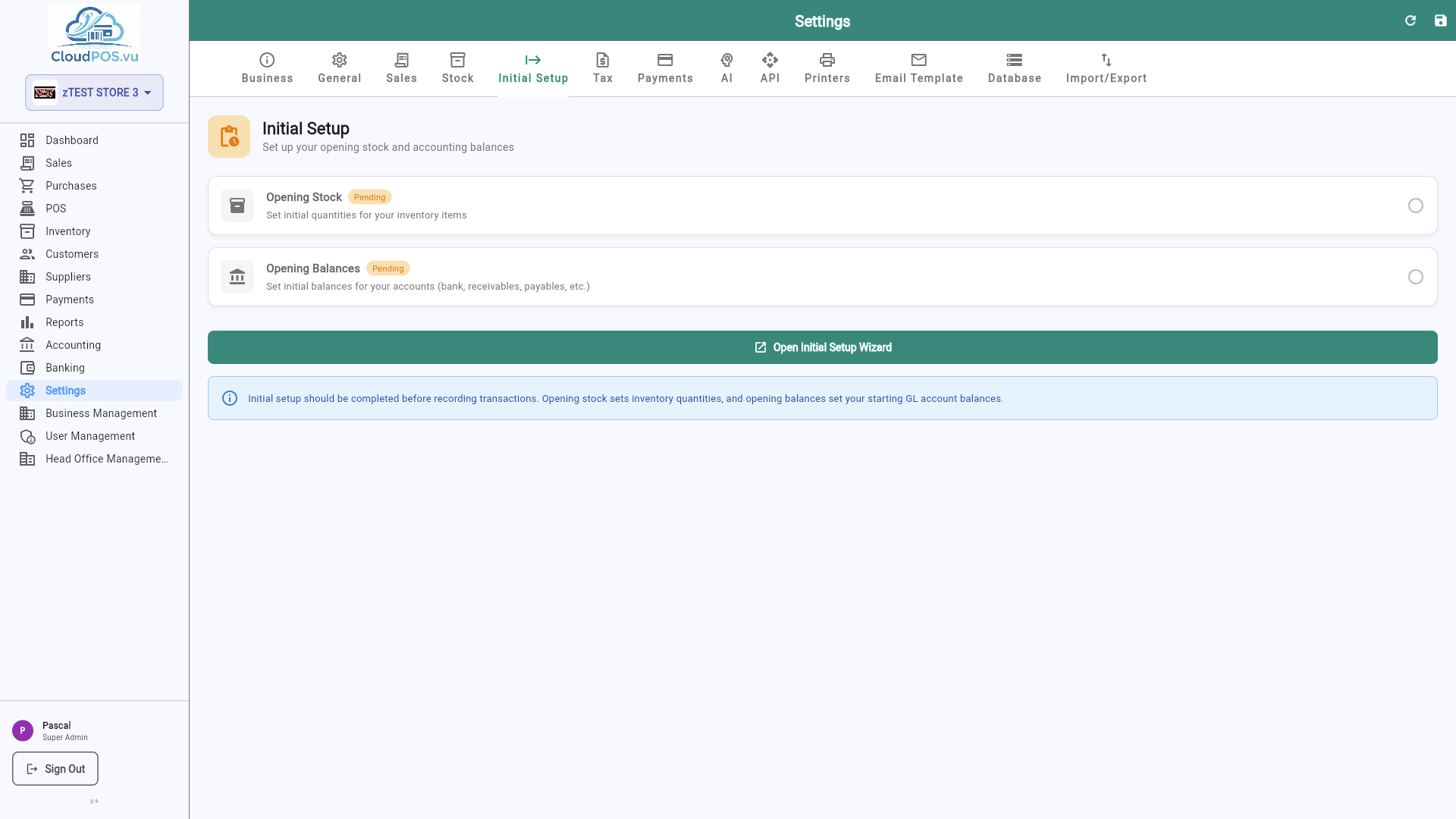Click Settings in sidebar

click(x=94, y=391)
